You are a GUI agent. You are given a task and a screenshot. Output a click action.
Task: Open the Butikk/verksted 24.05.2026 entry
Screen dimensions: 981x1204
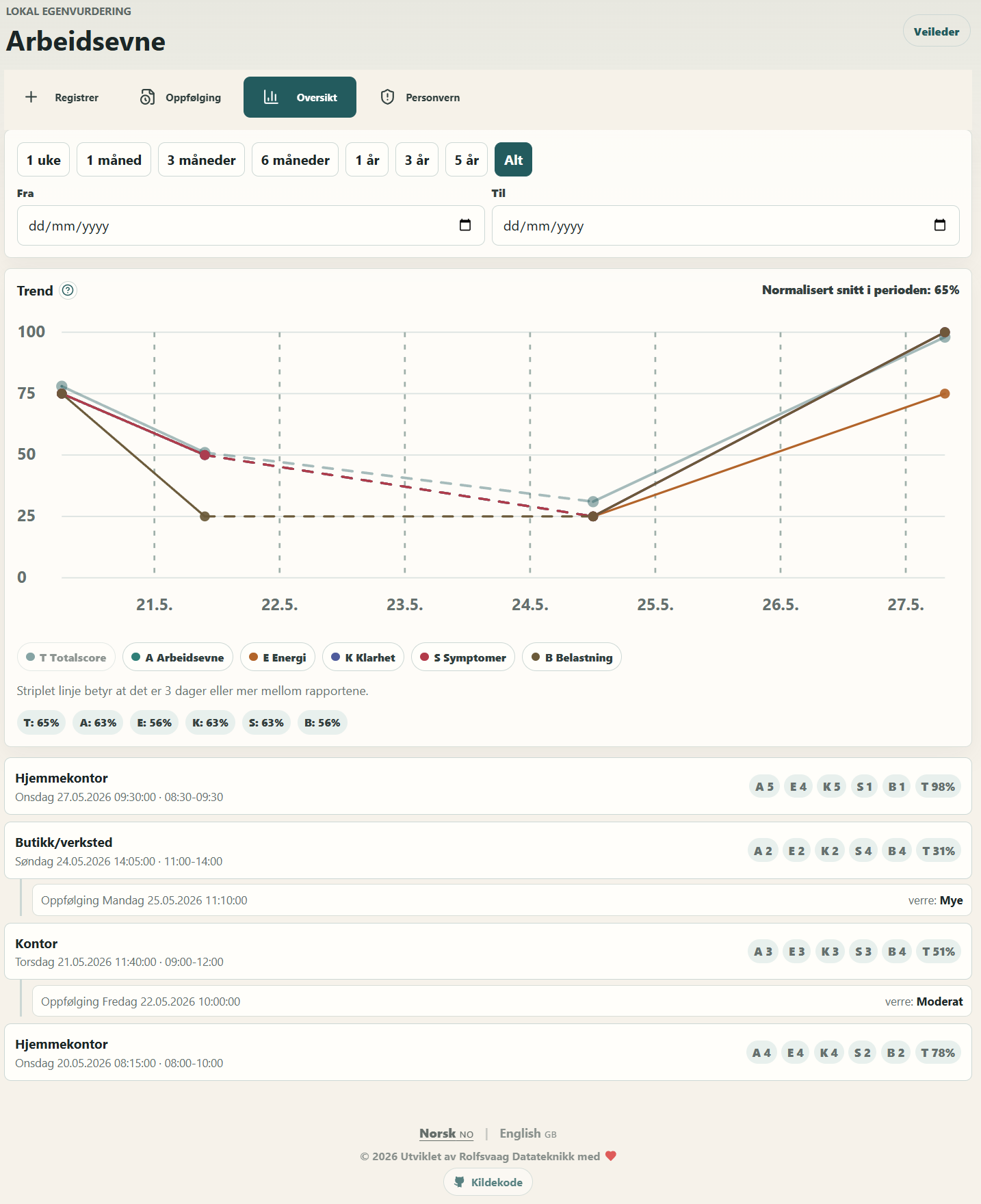pyautogui.click(x=488, y=850)
